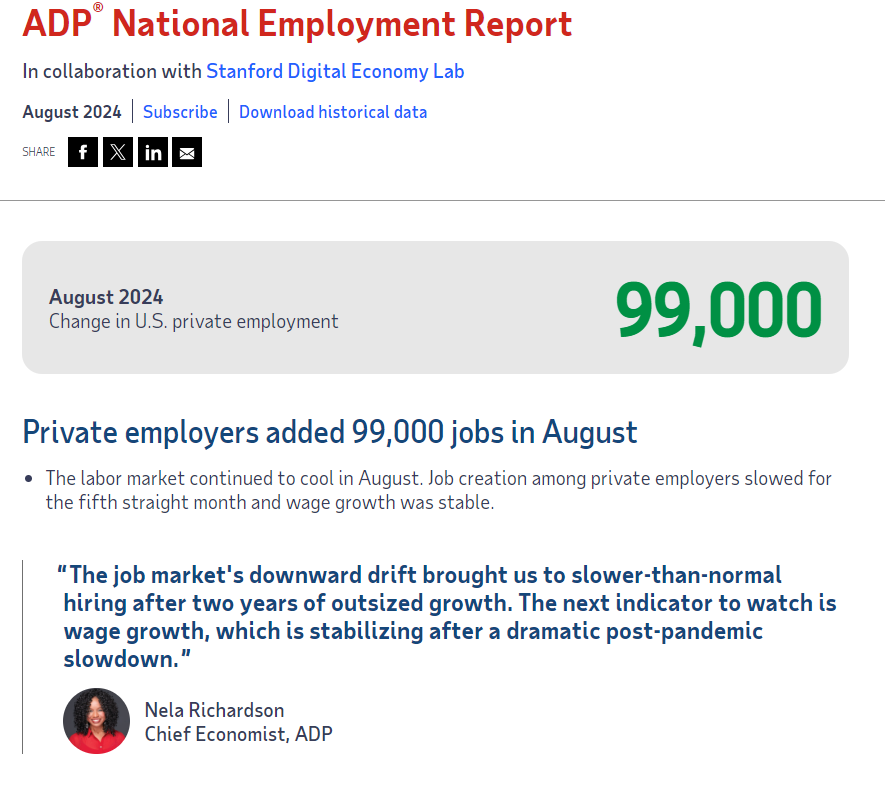Image resolution: width=885 pixels, height=786 pixels.
Task: Click the name Nela Richardson
Action: pyautogui.click(x=214, y=710)
